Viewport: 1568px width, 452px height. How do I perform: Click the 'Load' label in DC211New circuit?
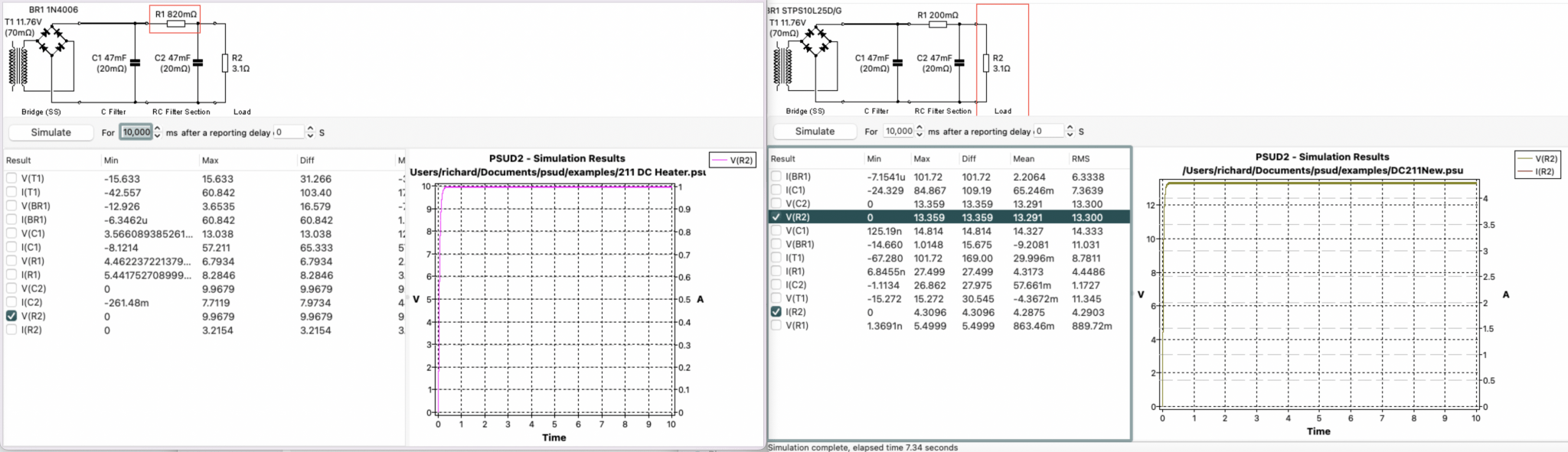(x=1003, y=111)
